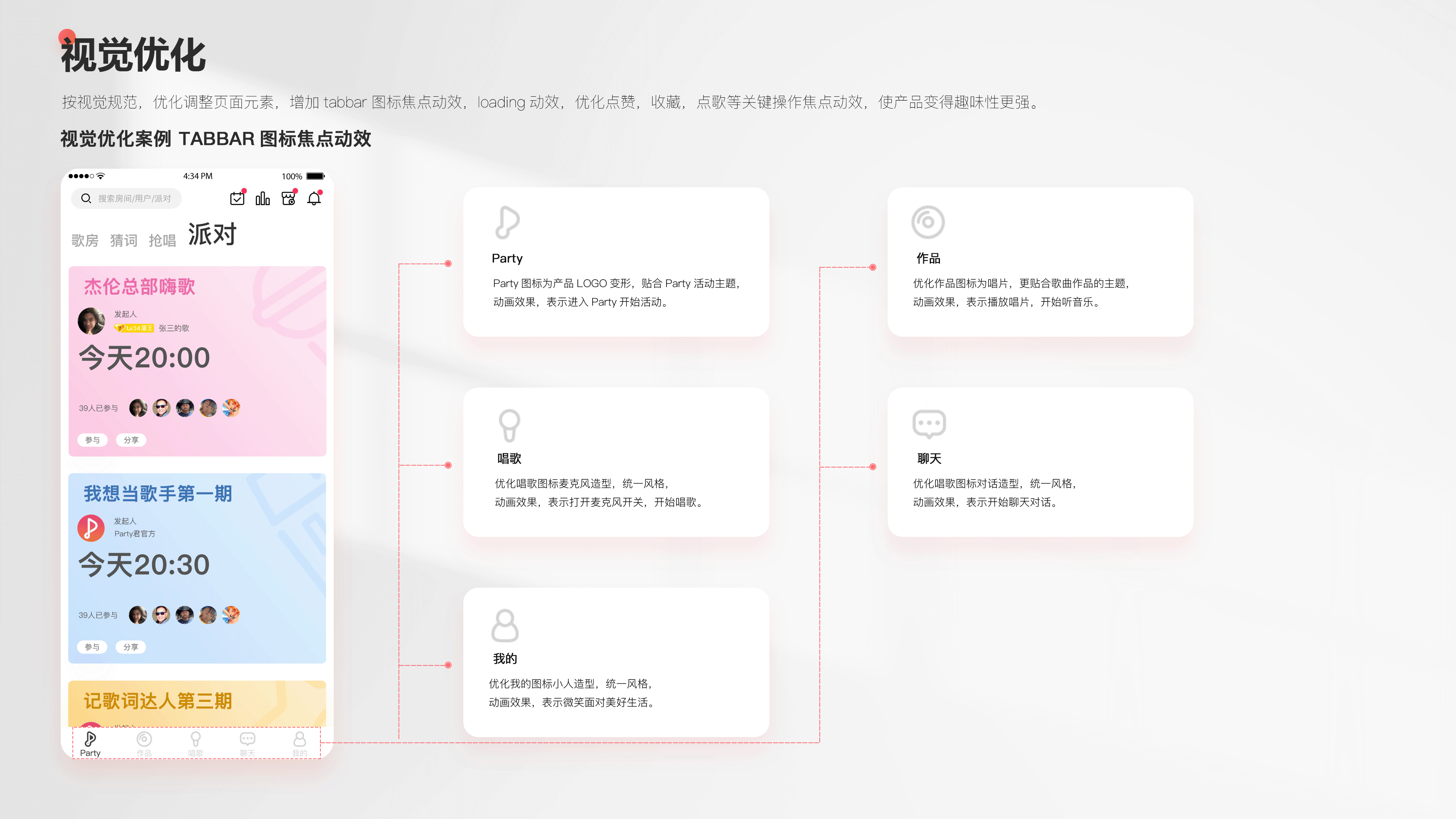Click 参与 on 杰伦总部嗨歌 card
The height and width of the screenshot is (819, 1456).
[x=92, y=440]
